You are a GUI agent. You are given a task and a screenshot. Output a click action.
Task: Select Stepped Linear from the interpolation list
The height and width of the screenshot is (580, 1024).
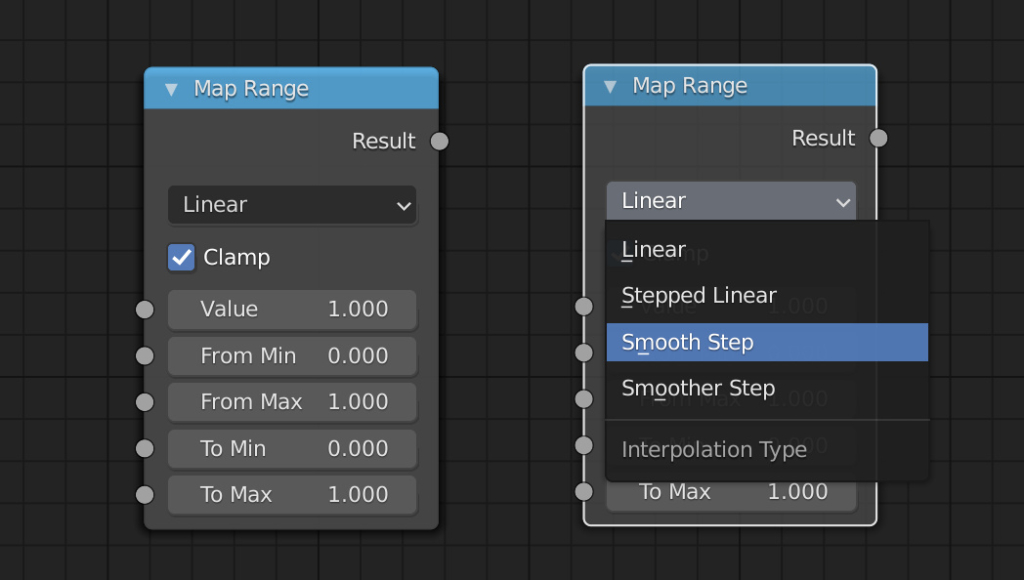pyautogui.click(x=697, y=295)
